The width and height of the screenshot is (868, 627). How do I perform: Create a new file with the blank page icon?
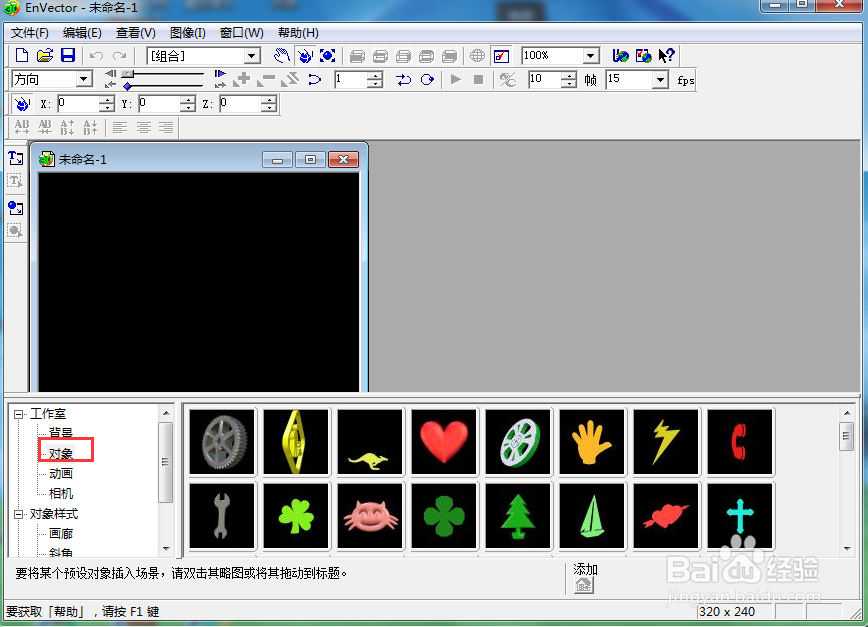click(x=22, y=55)
